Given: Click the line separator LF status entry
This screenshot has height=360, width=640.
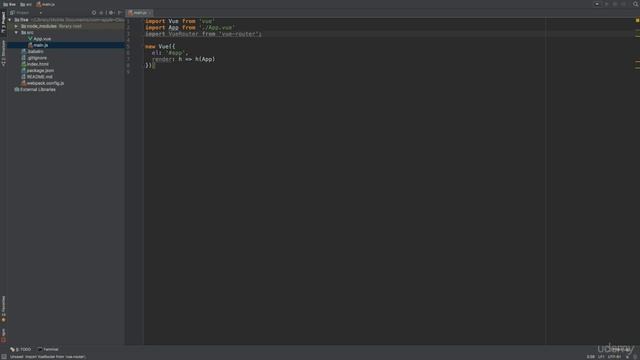Looking at the screenshot, I should [x=601, y=357].
